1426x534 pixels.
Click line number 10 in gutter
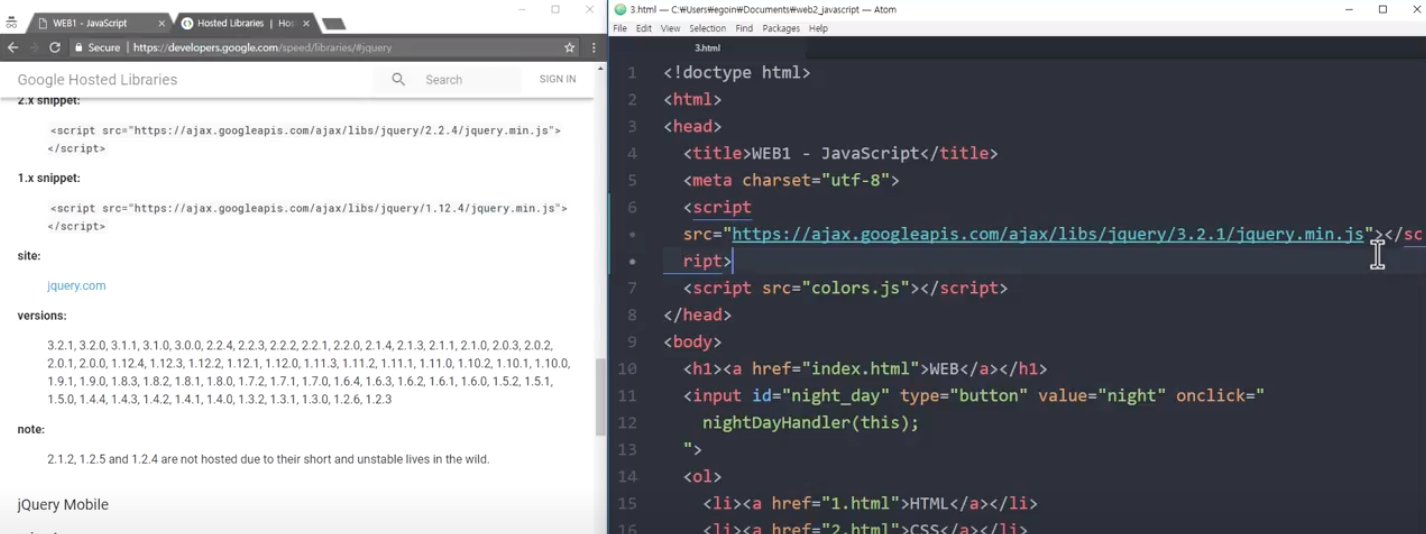tap(627, 369)
